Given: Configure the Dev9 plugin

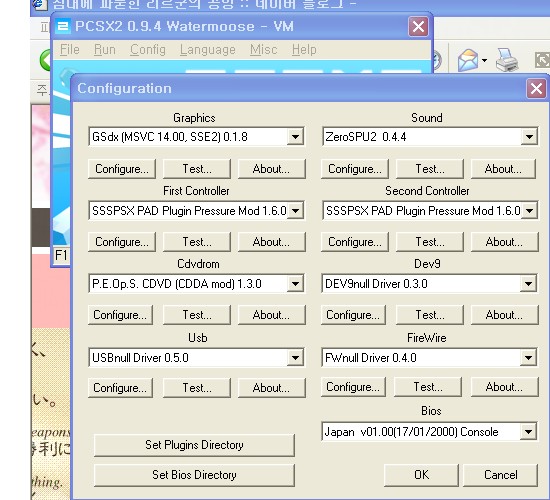Looking at the screenshot, I should 353,315.
